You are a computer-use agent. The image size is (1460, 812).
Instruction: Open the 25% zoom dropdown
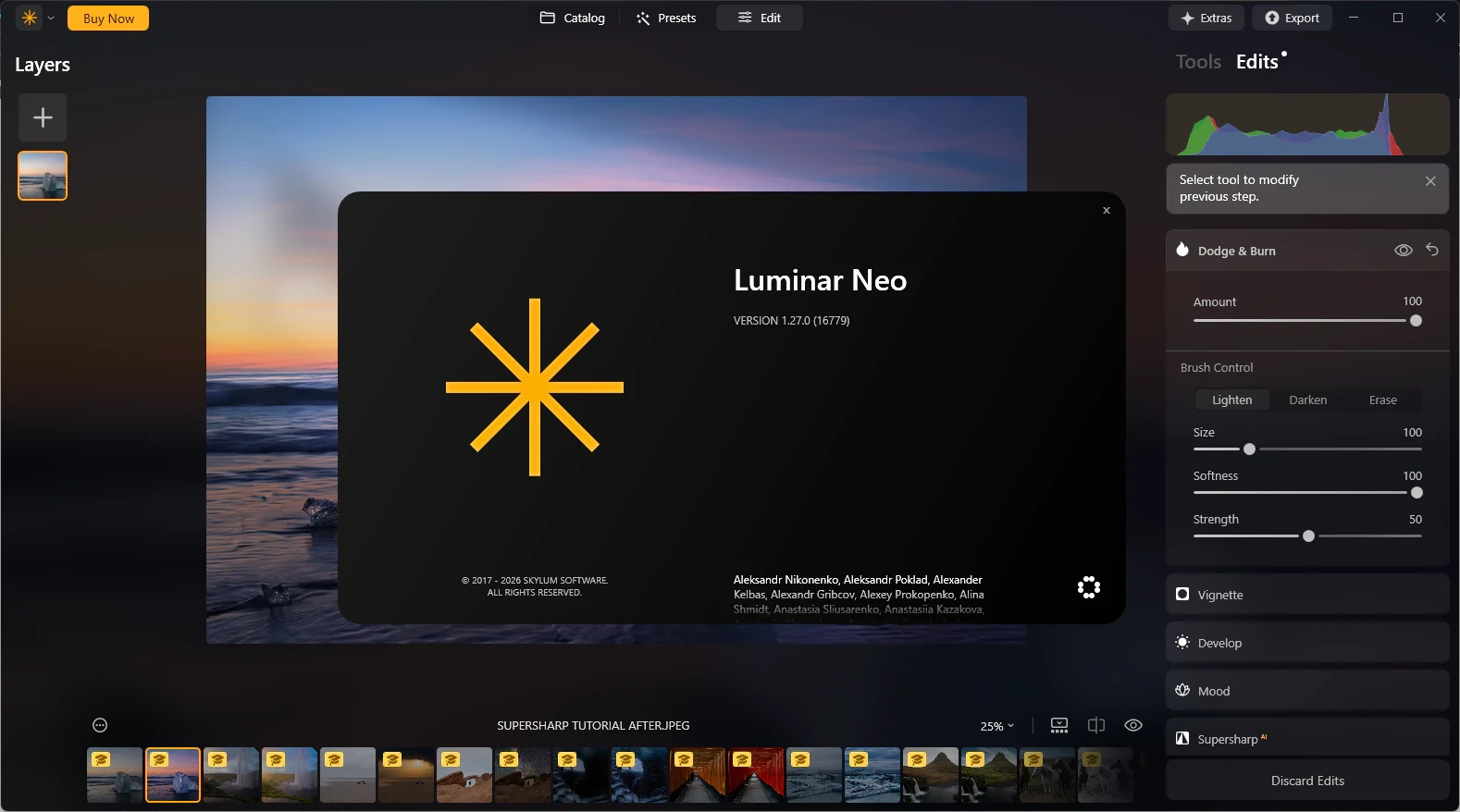click(x=997, y=726)
